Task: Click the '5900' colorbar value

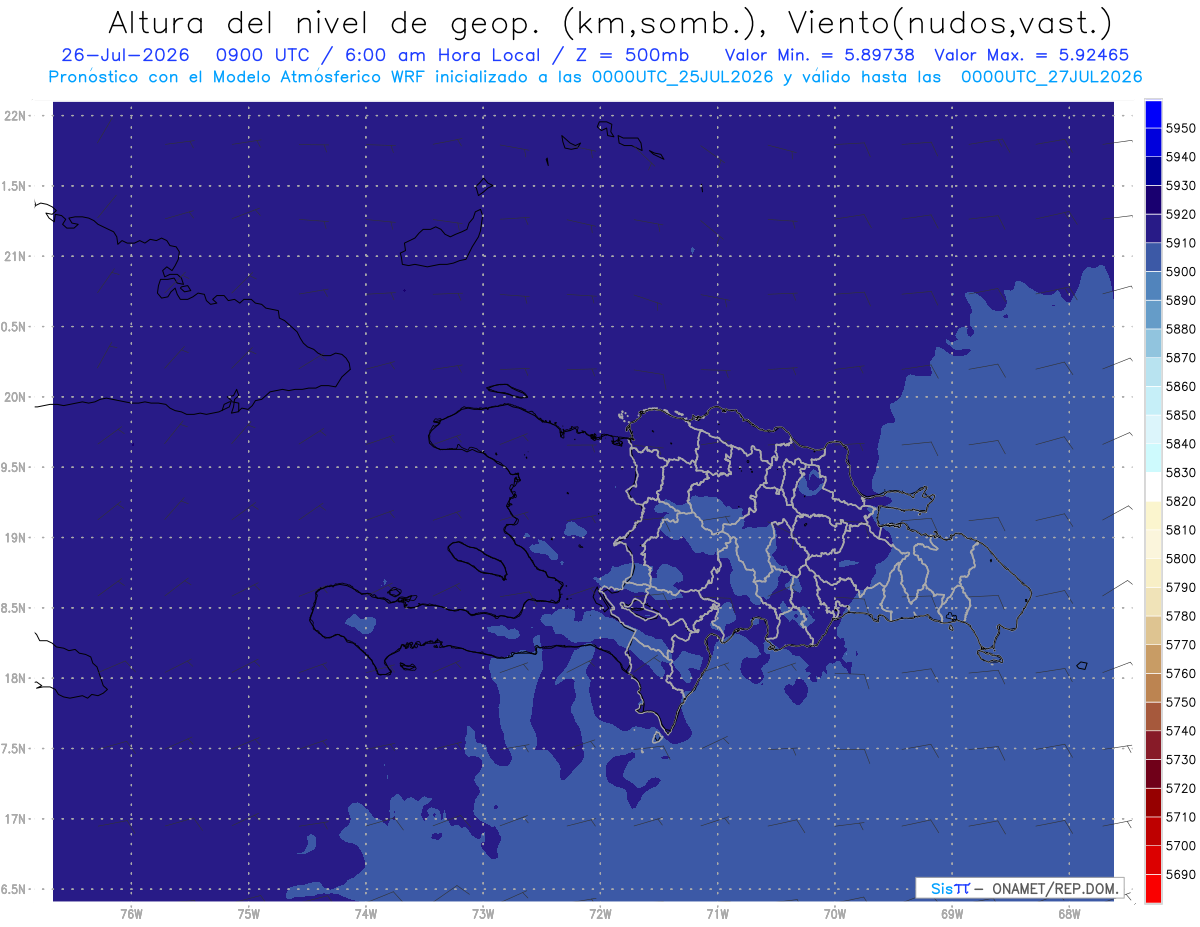Action: point(1180,271)
